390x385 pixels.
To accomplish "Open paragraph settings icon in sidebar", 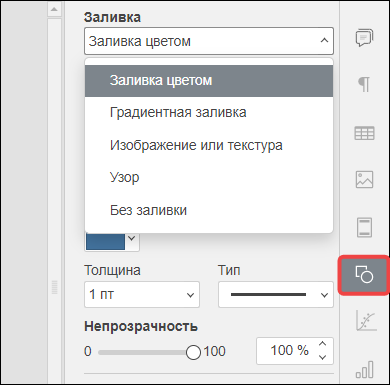I will click(x=364, y=85).
